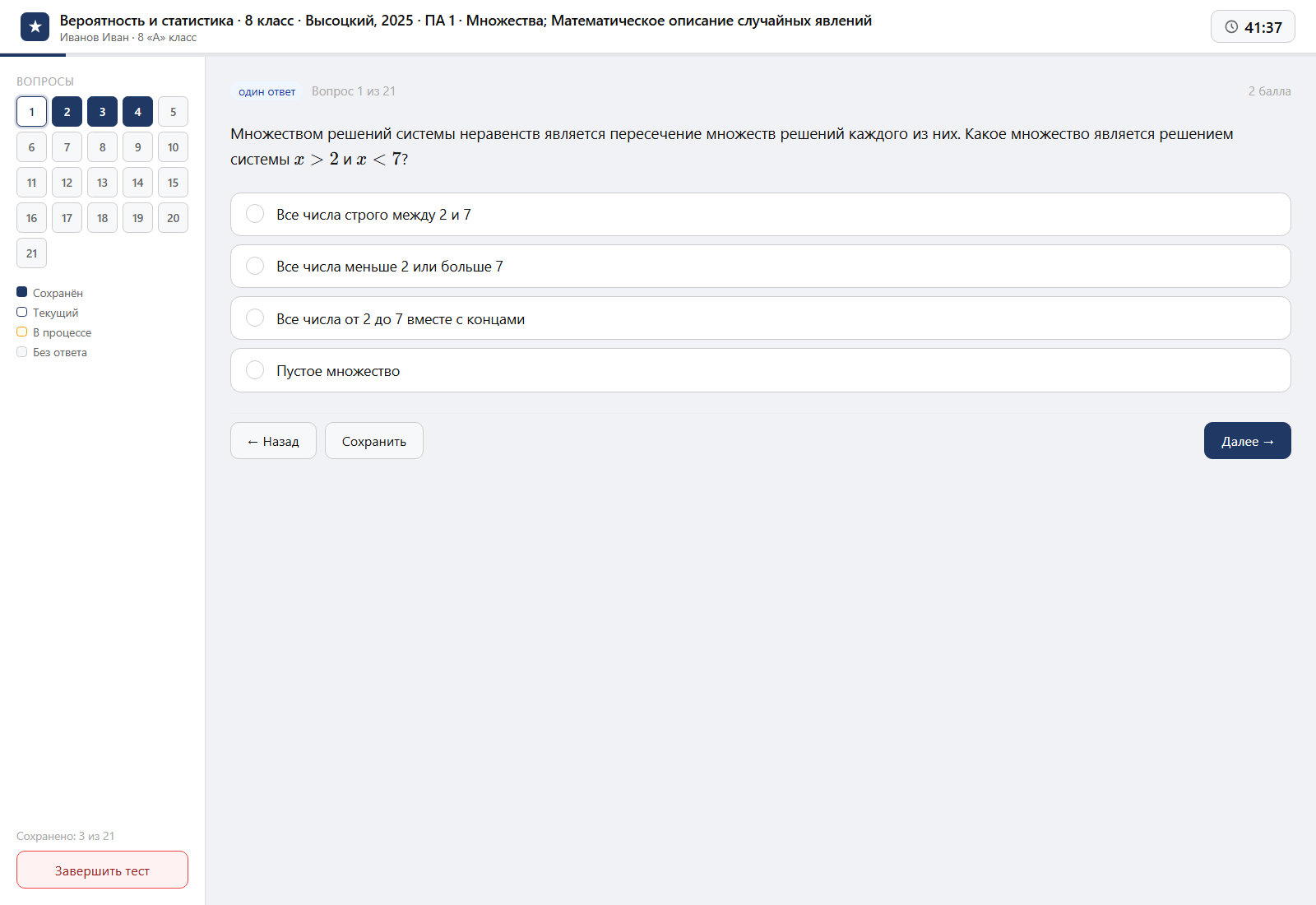The height and width of the screenshot is (905, 1316).
Task: Select current question 1 tile
Action: (31, 112)
